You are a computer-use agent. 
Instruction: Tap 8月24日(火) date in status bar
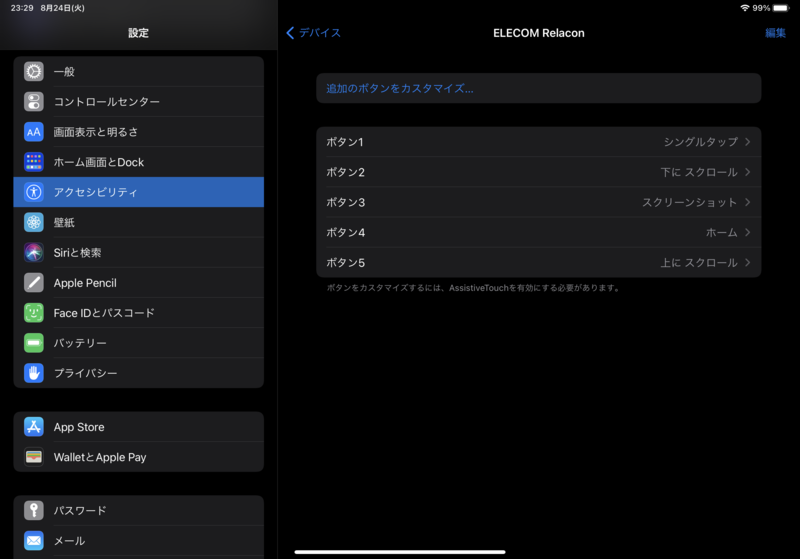coord(63,8)
